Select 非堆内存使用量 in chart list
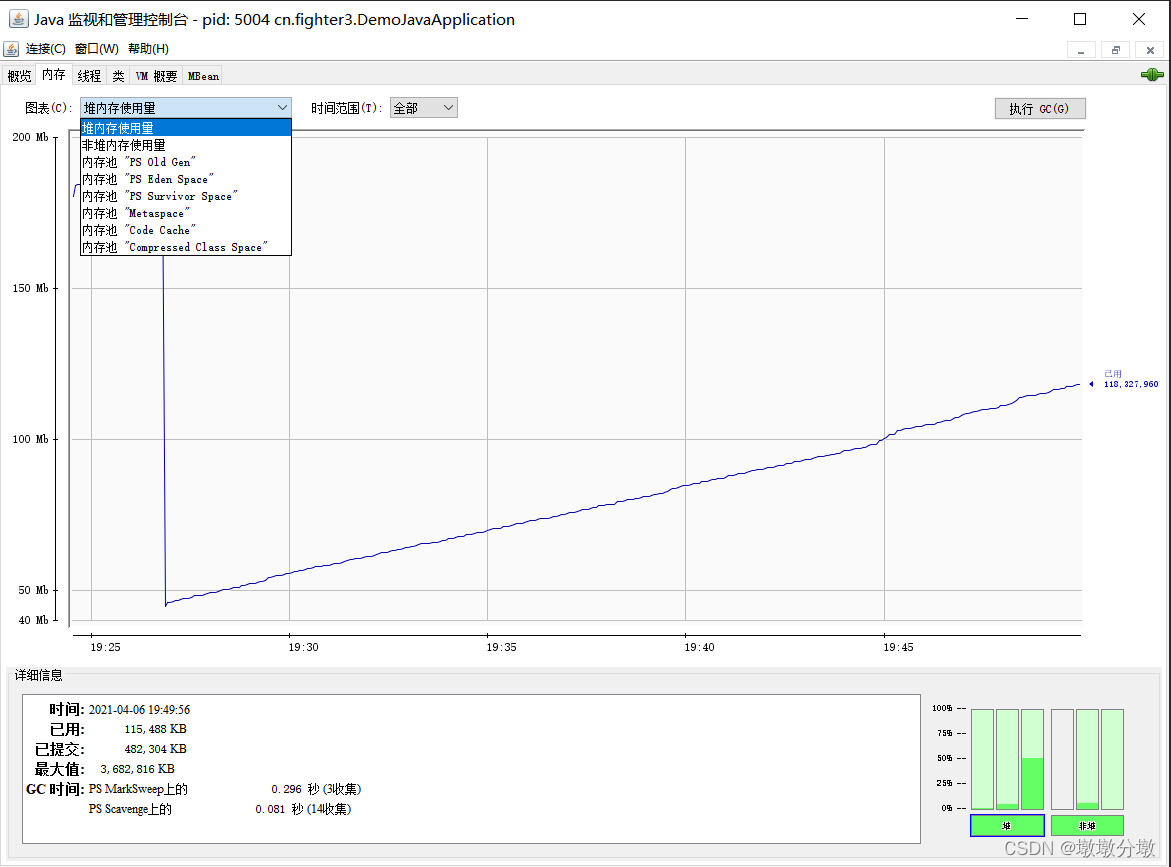The height and width of the screenshot is (867, 1171). (x=185, y=146)
